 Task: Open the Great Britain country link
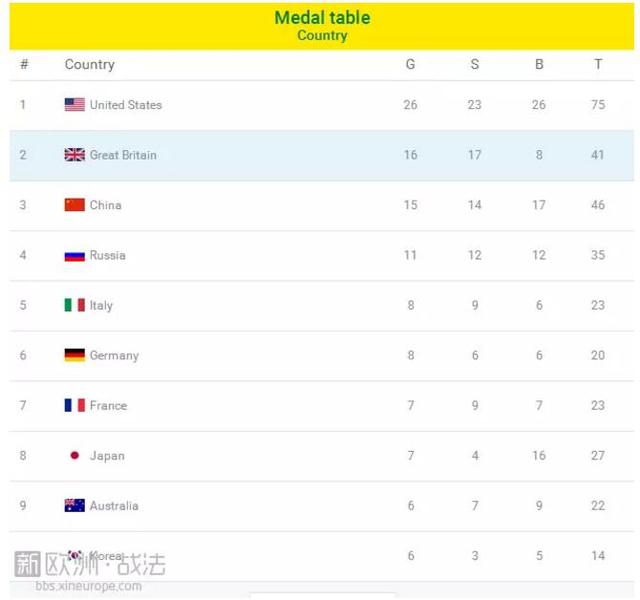pos(123,155)
